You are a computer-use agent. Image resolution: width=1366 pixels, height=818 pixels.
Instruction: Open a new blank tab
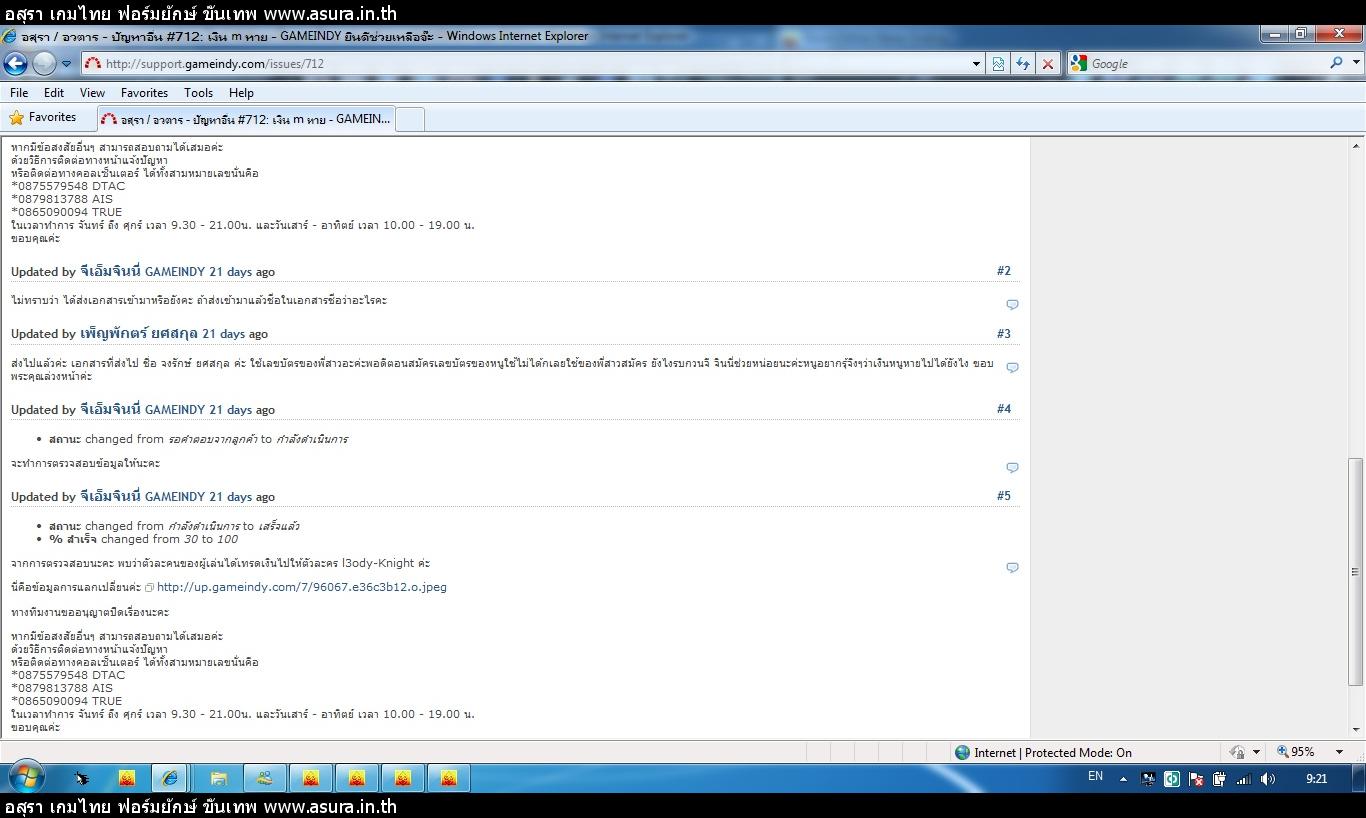tap(410, 118)
